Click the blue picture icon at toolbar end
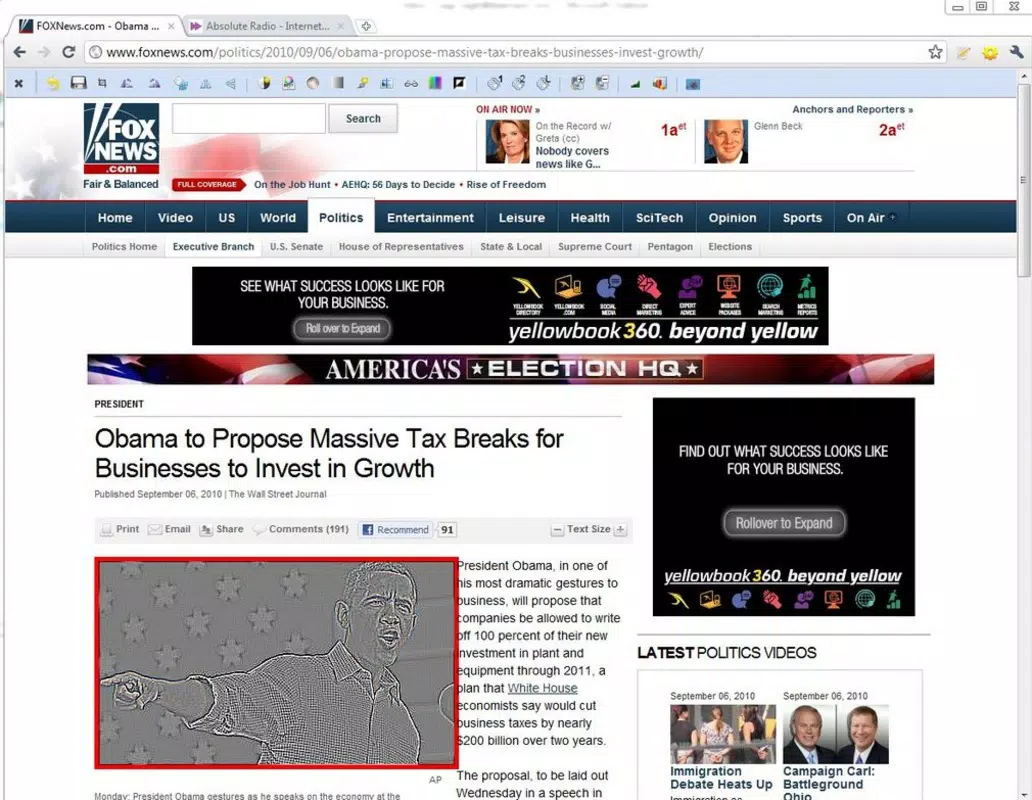The image size is (1032, 800). pos(692,84)
